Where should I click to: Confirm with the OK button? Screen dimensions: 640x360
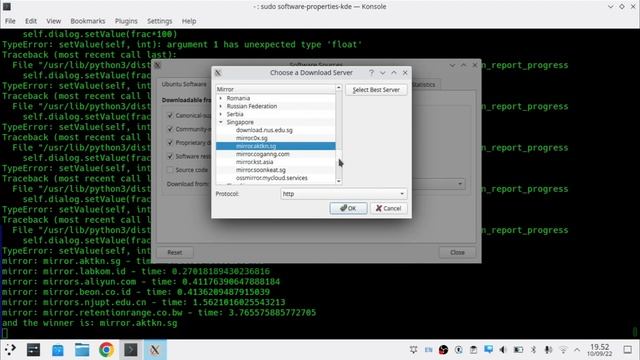coord(348,208)
